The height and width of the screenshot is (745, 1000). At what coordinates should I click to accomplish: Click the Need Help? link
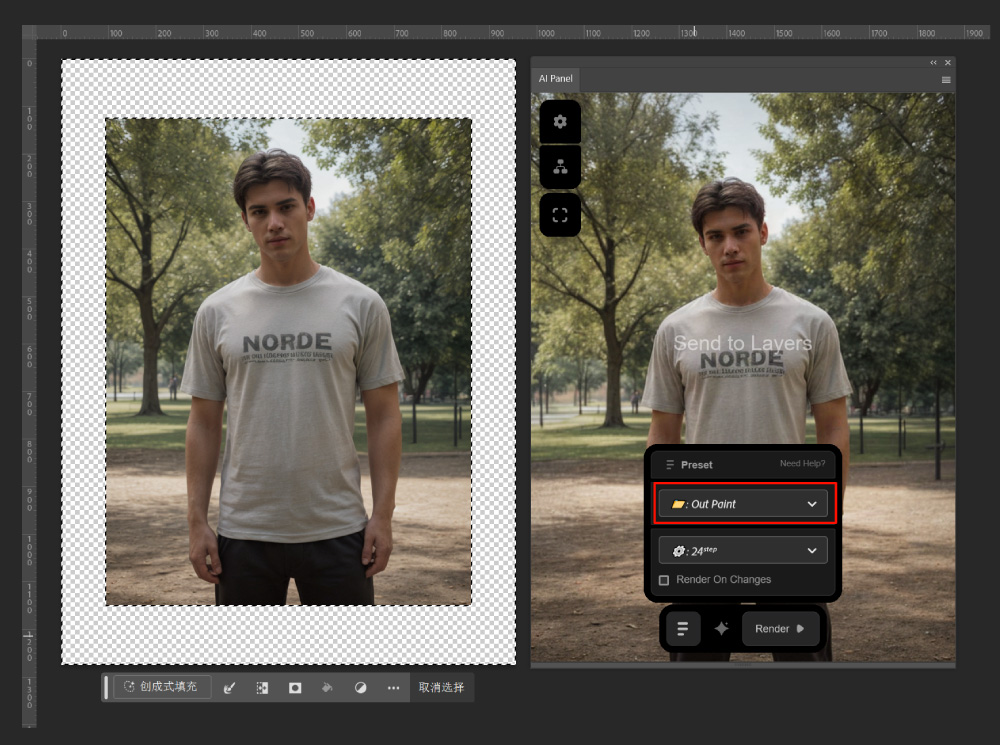click(x=802, y=464)
